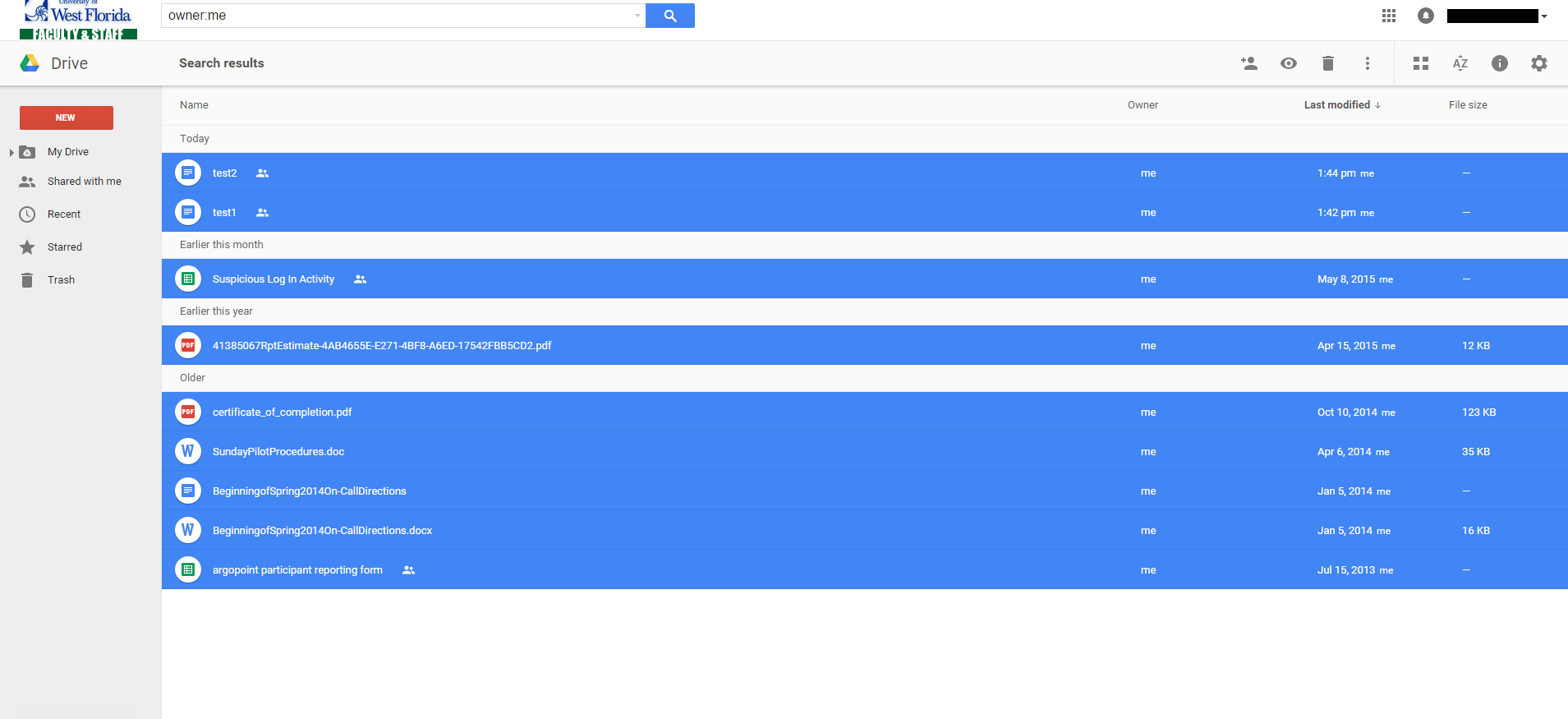Expand the My Drive folder tree
Viewport: 1568px width, 719px height.
point(11,152)
